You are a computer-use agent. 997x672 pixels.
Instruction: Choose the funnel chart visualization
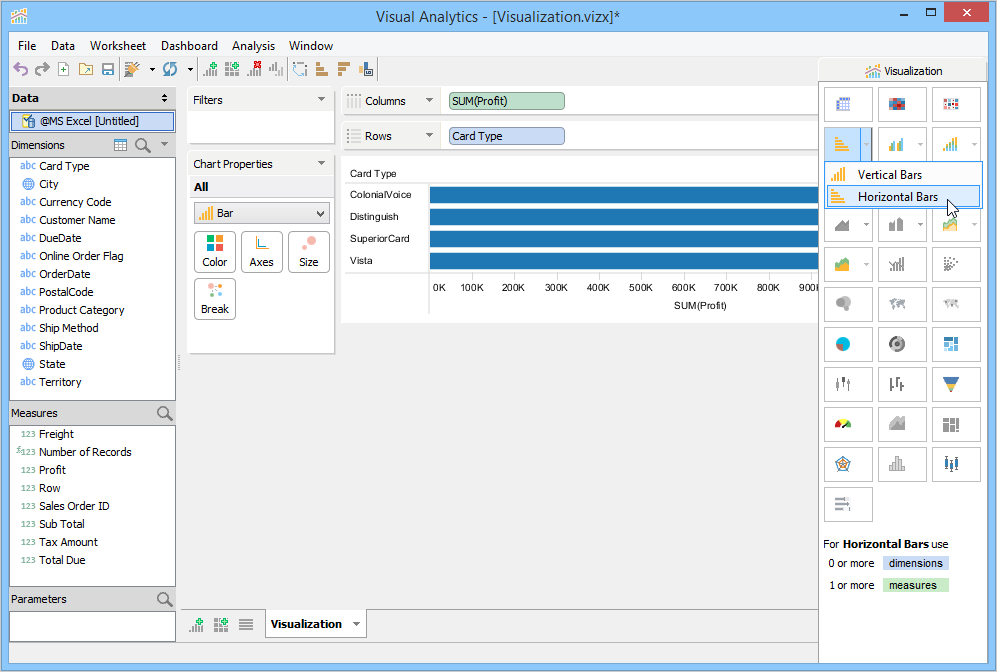pos(950,382)
